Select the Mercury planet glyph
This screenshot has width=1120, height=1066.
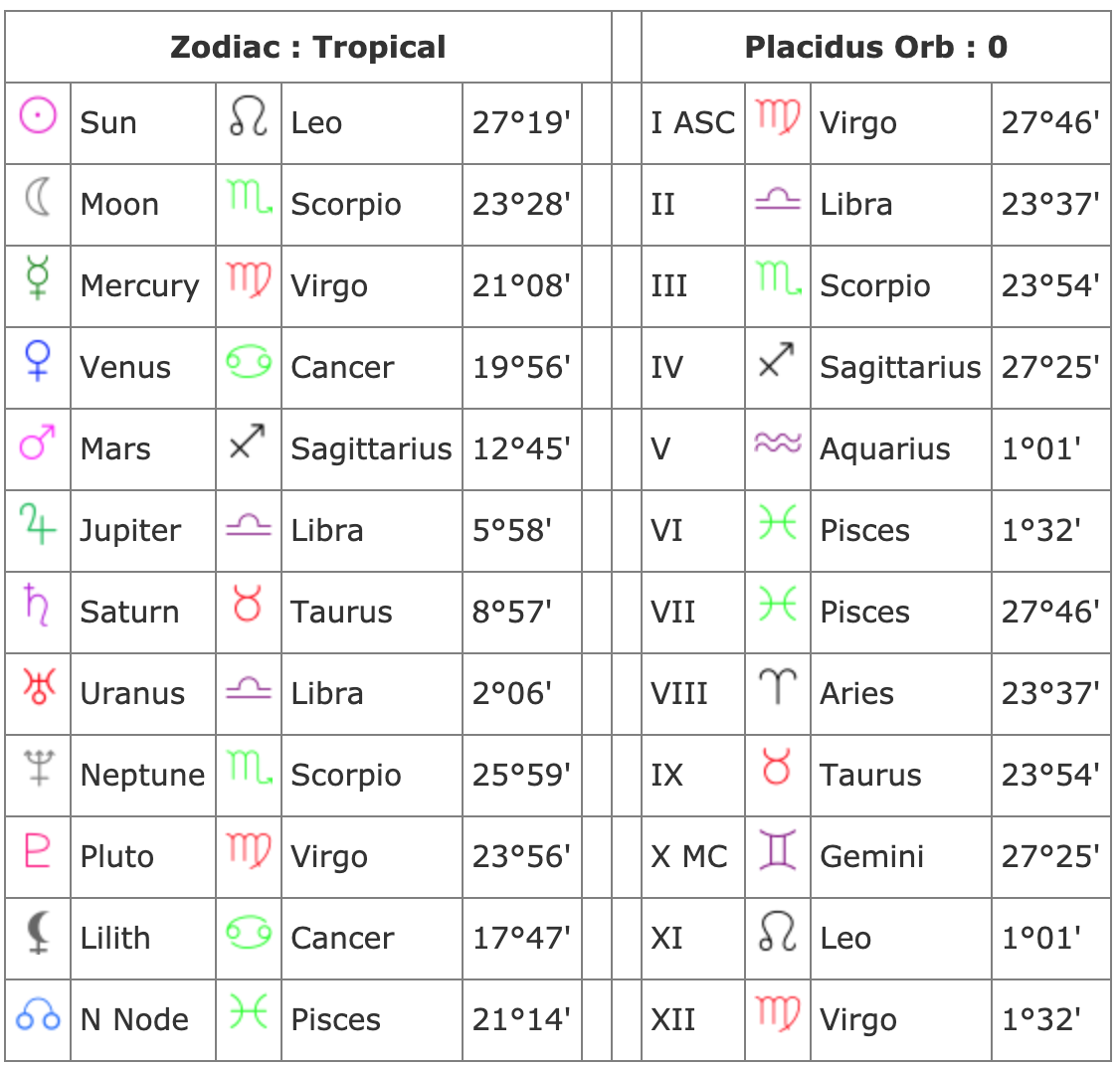tap(38, 277)
